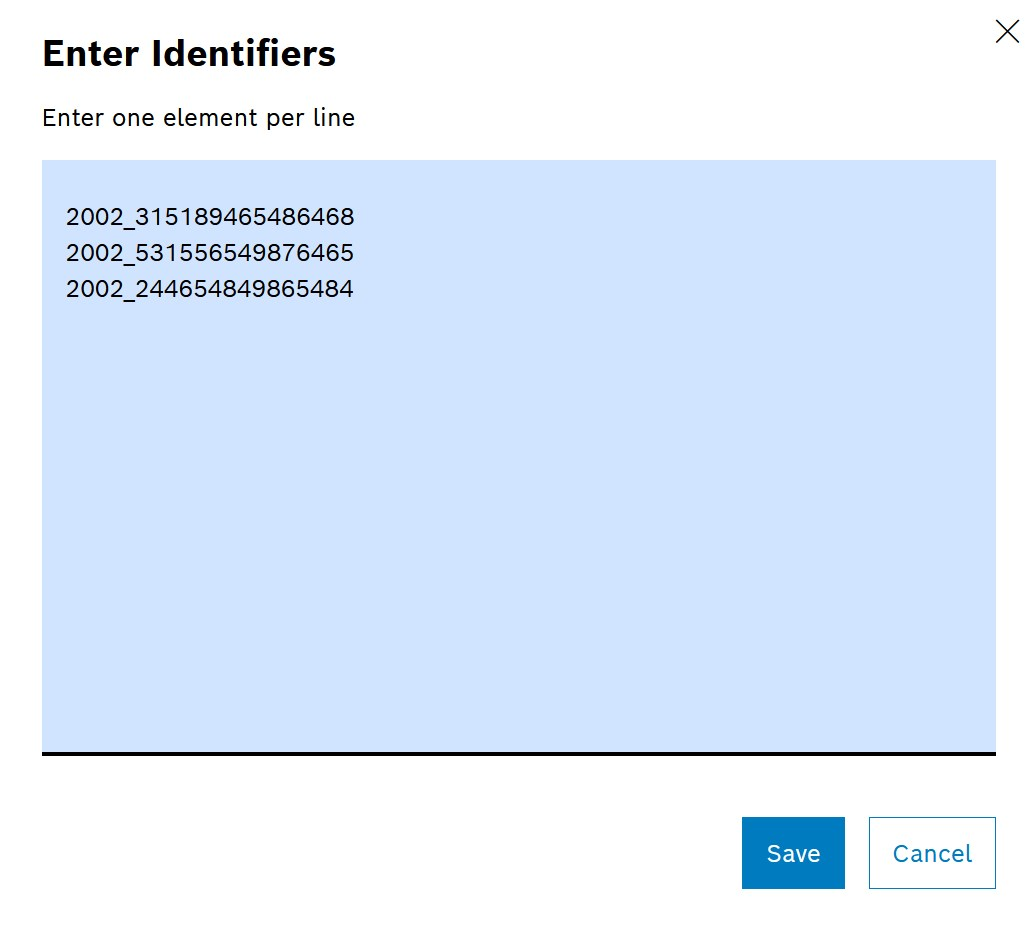Set cursor after last digit of 2002_244654849865484
Viewport: 1035px width, 935px height.
pyautogui.click(x=354, y=289)
